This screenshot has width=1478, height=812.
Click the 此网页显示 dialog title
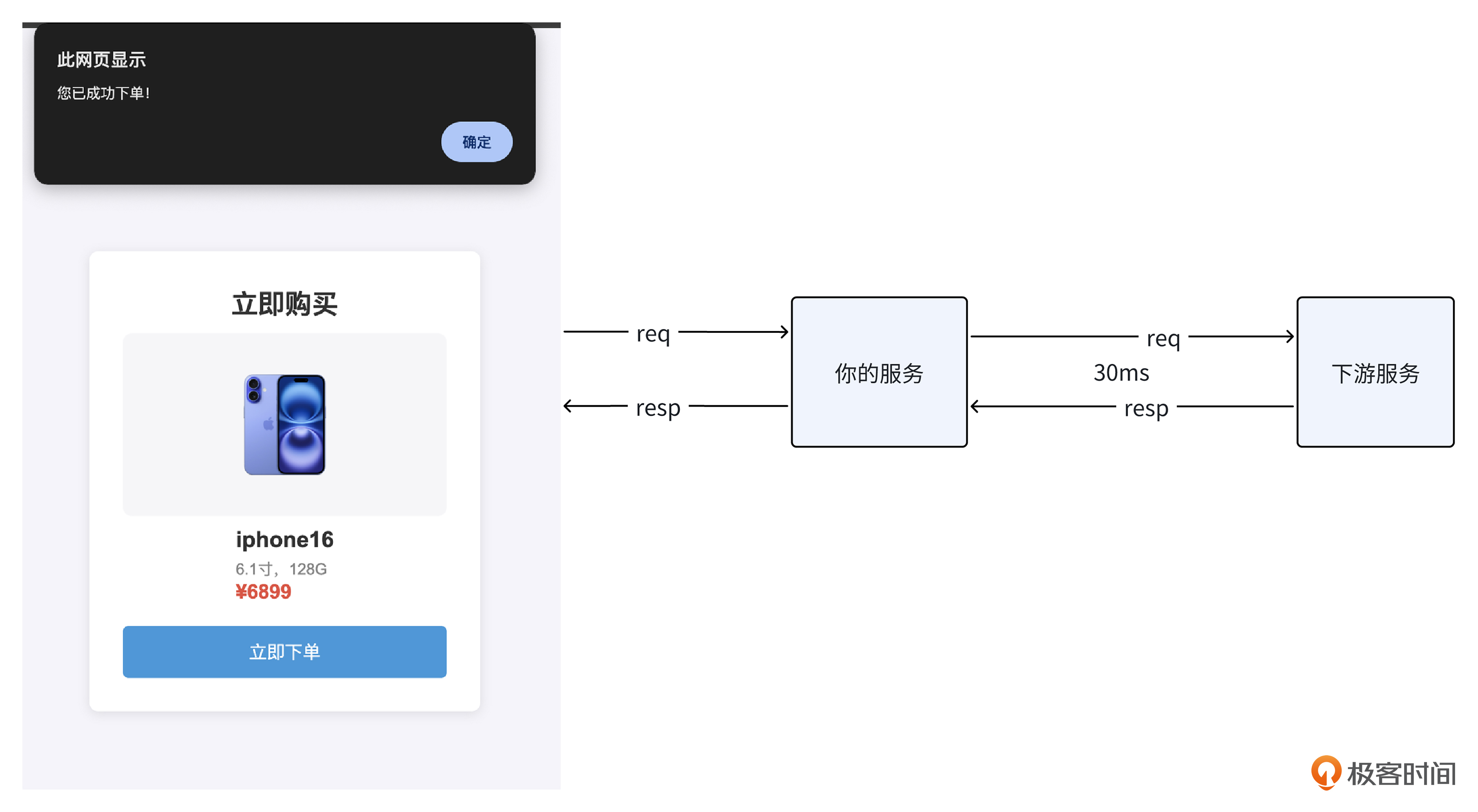pos(102,59)
